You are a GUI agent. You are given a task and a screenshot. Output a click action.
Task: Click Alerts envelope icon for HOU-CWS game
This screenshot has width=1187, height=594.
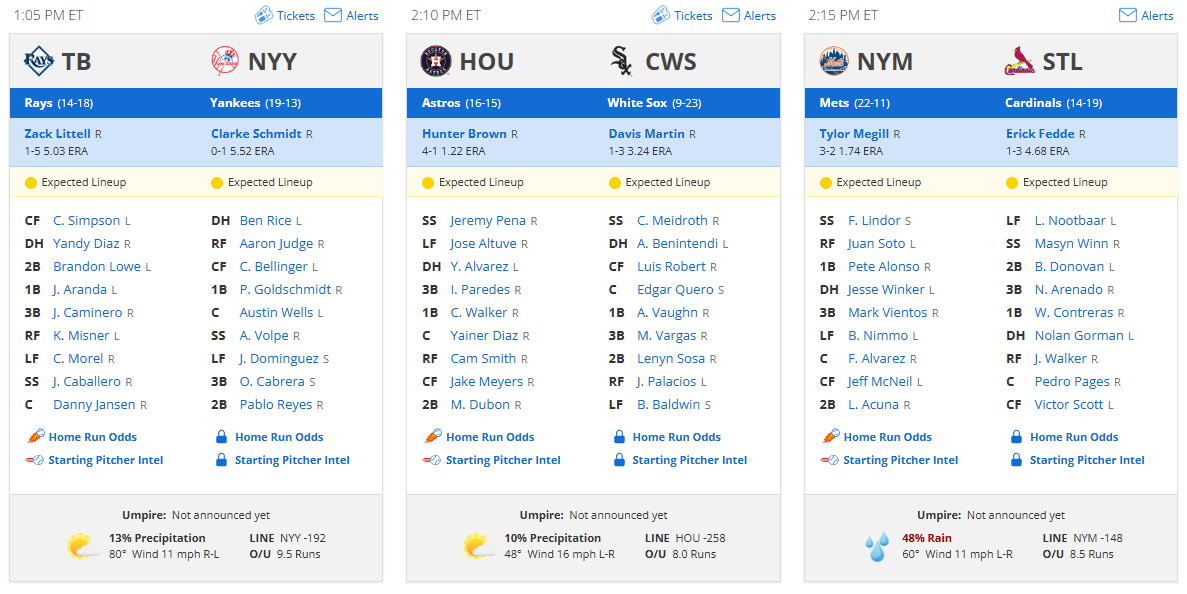point(731,15)
